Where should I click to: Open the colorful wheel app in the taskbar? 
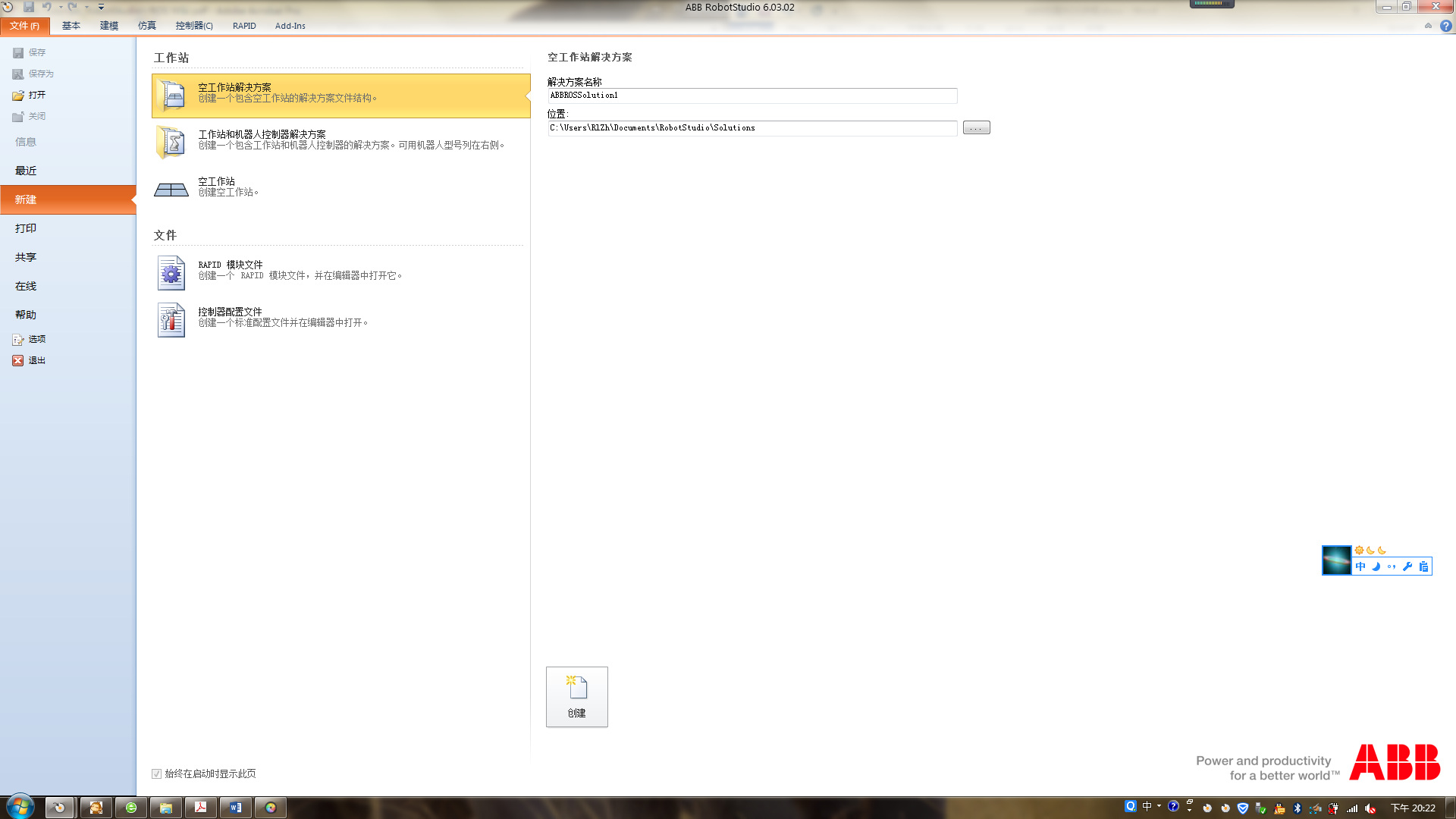(271, 808)
